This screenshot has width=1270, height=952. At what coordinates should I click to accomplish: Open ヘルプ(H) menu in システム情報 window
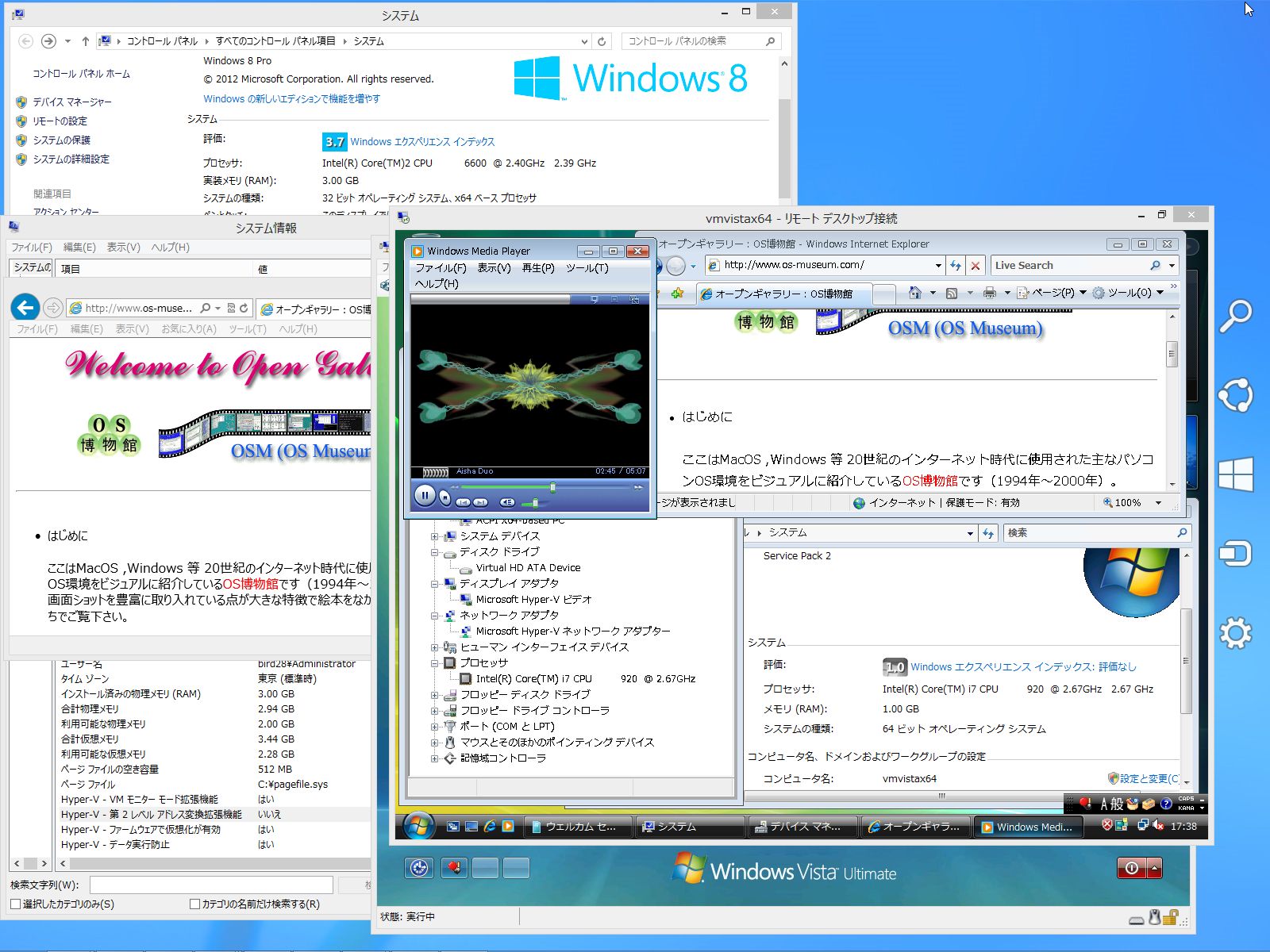pyautogui.click(x=171, y=248)
